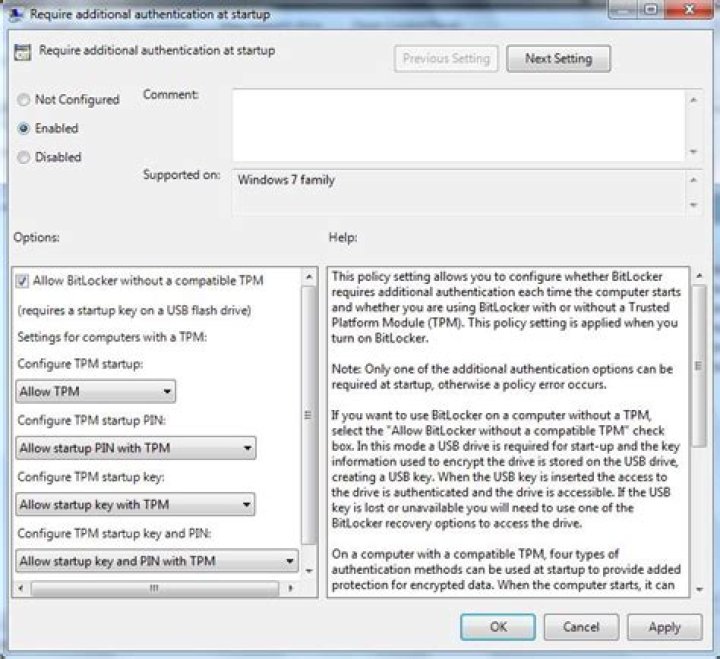Click the Options pane horizontal scrollbar thumb

click(x=155, y=588)
